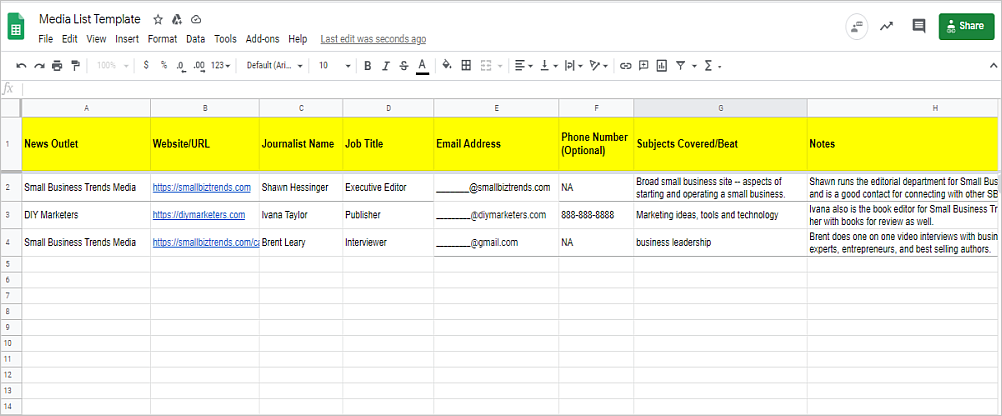1002x416 pixels.
Task: Click the activity dashboard trend icon
Action: 886,26
